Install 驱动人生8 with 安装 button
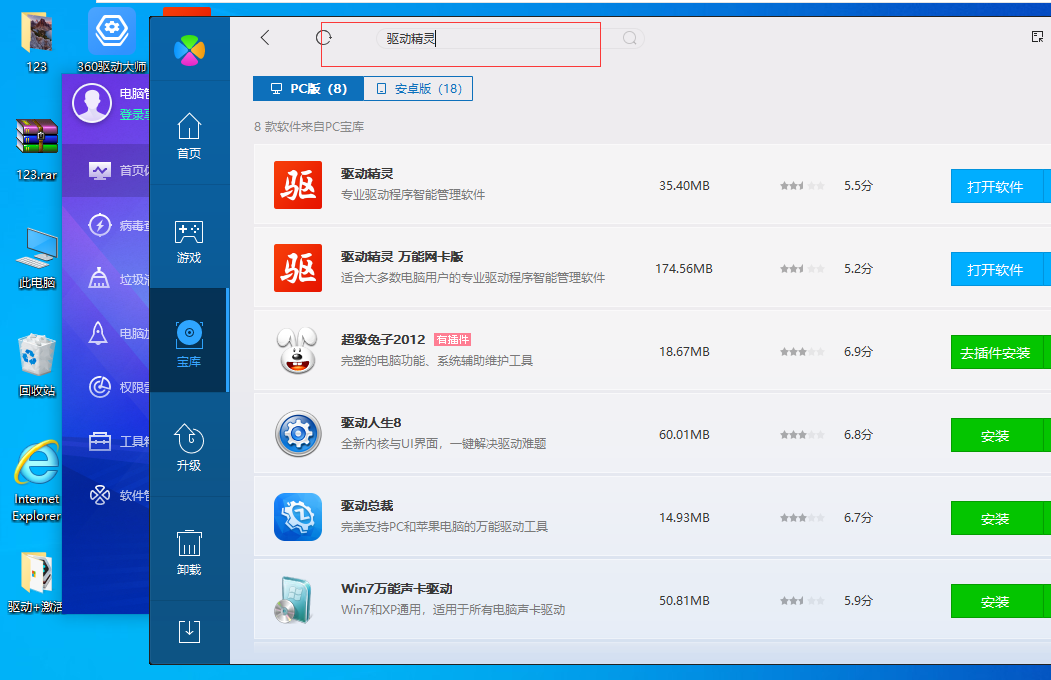1051x680 pixels. (995, 436)
